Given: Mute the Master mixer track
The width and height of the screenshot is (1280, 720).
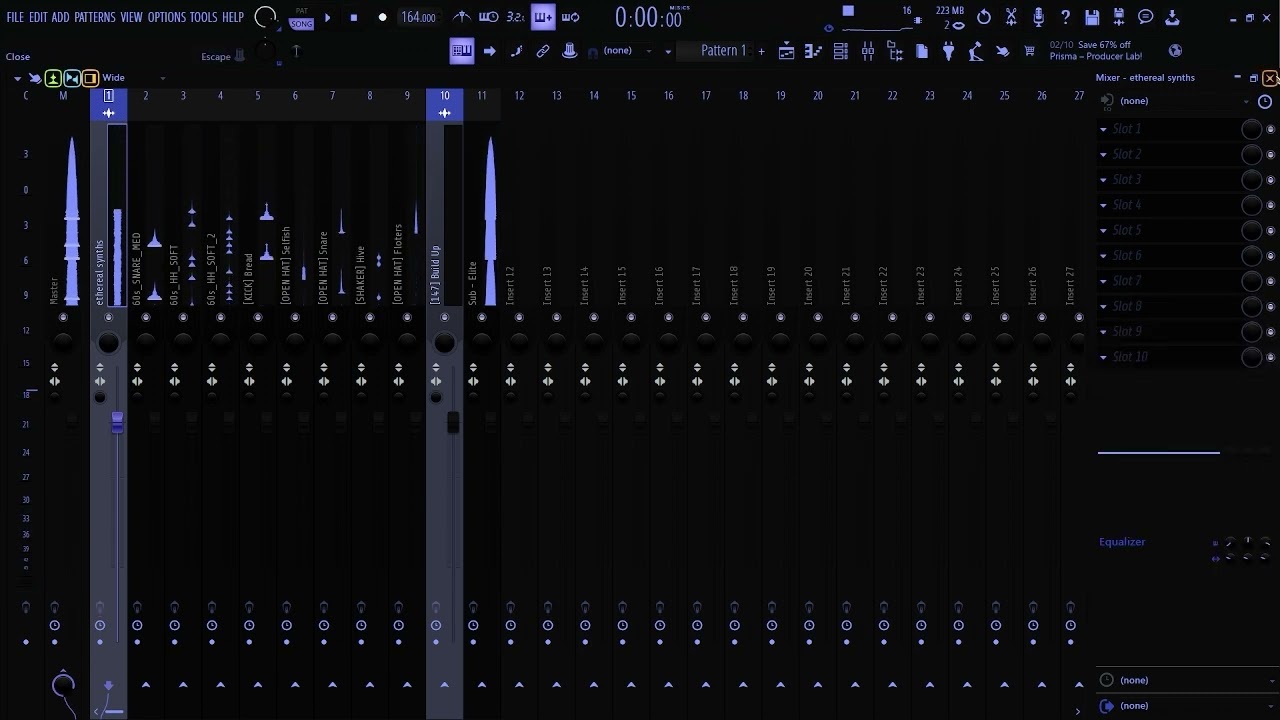Looking at the screenshot, I should click(63, 318).
